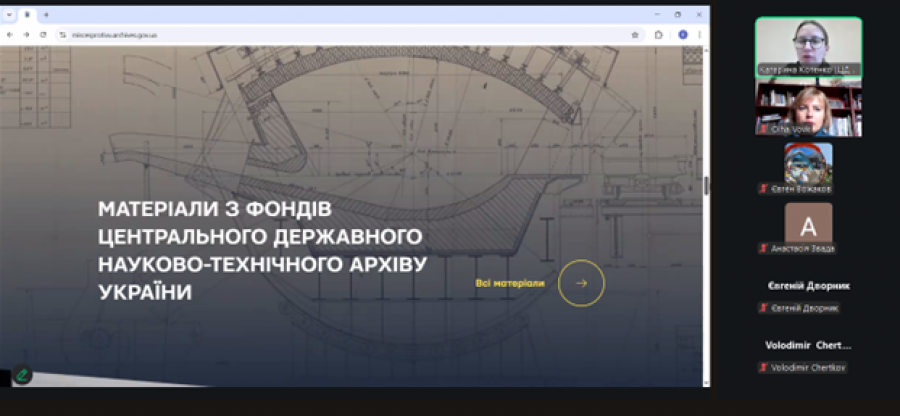900x416 pixels.
Task: Select the currently open browser tab
Action: point(27,15)
